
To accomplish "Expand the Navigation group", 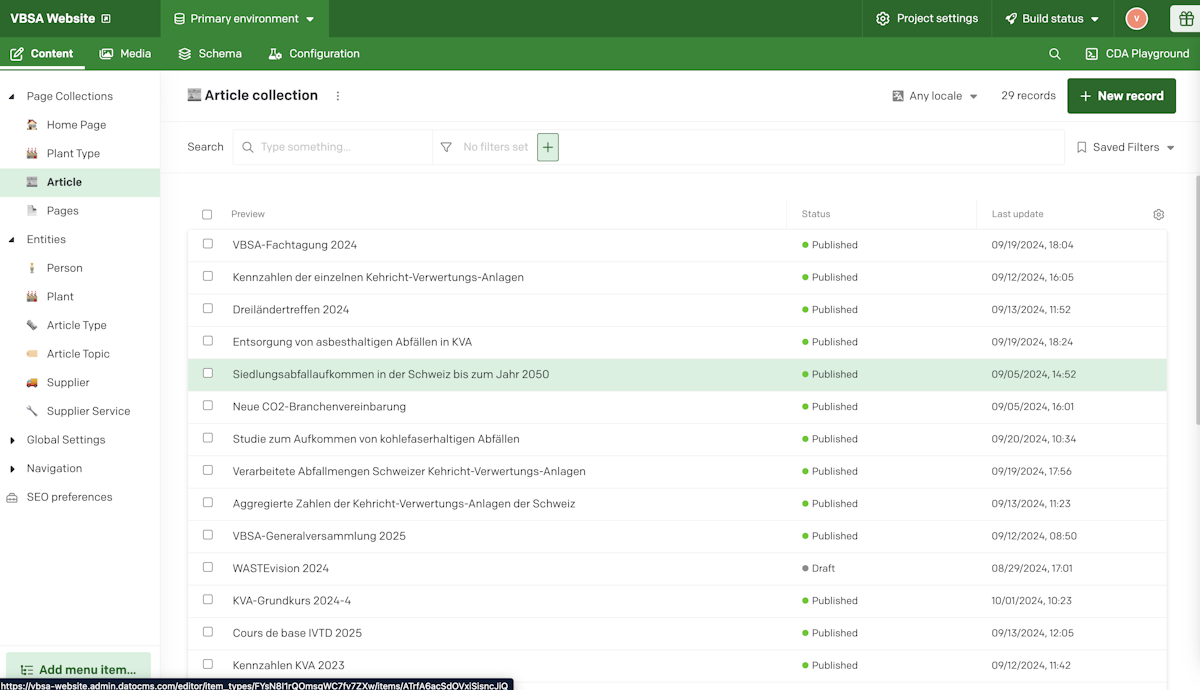I will (12, 469).
